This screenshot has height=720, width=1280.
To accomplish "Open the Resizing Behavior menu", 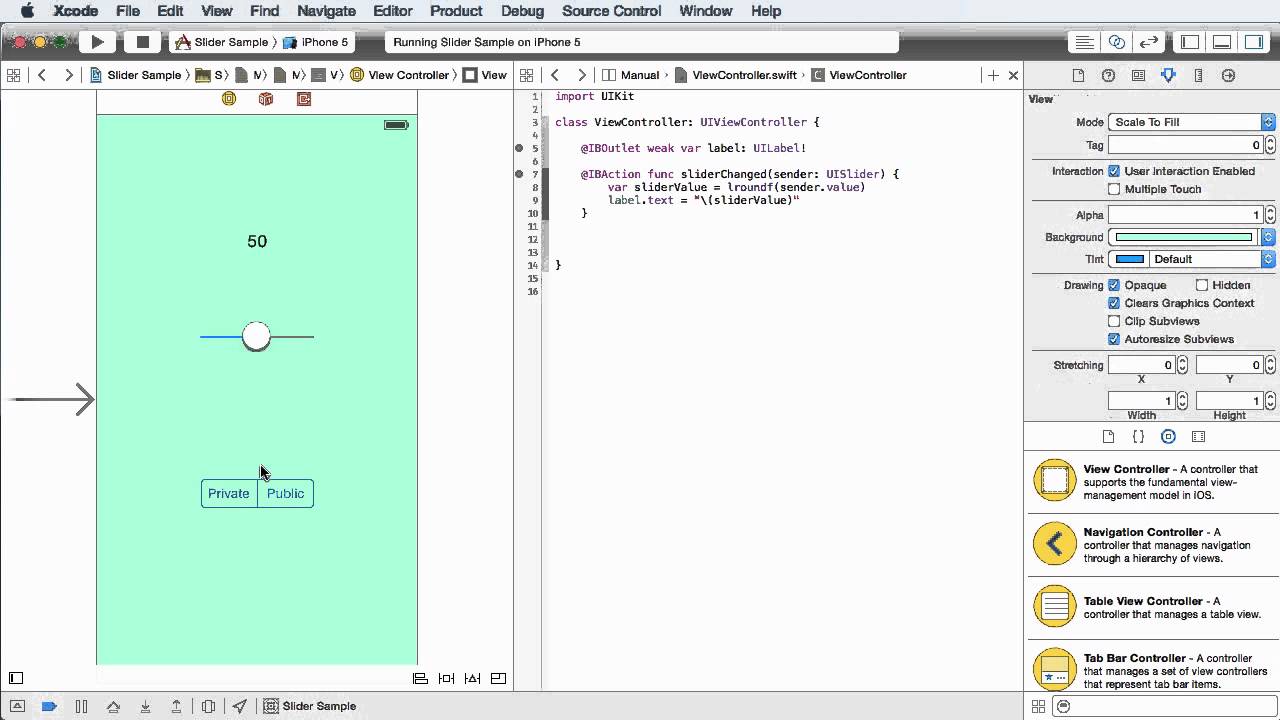I will pos(499,678).
